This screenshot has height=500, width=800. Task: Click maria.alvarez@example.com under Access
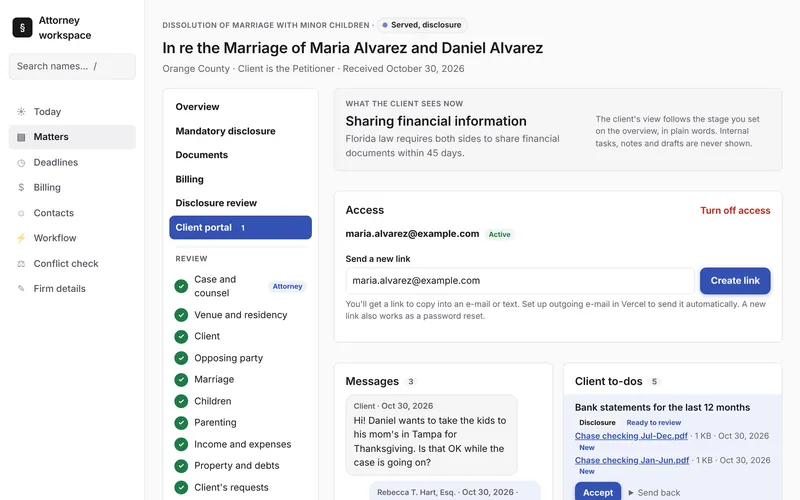(412, 234)
